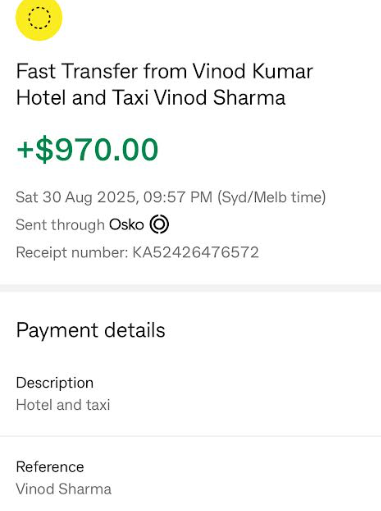
Task: Click the Osko logo icon
Action: pos(159,224)
